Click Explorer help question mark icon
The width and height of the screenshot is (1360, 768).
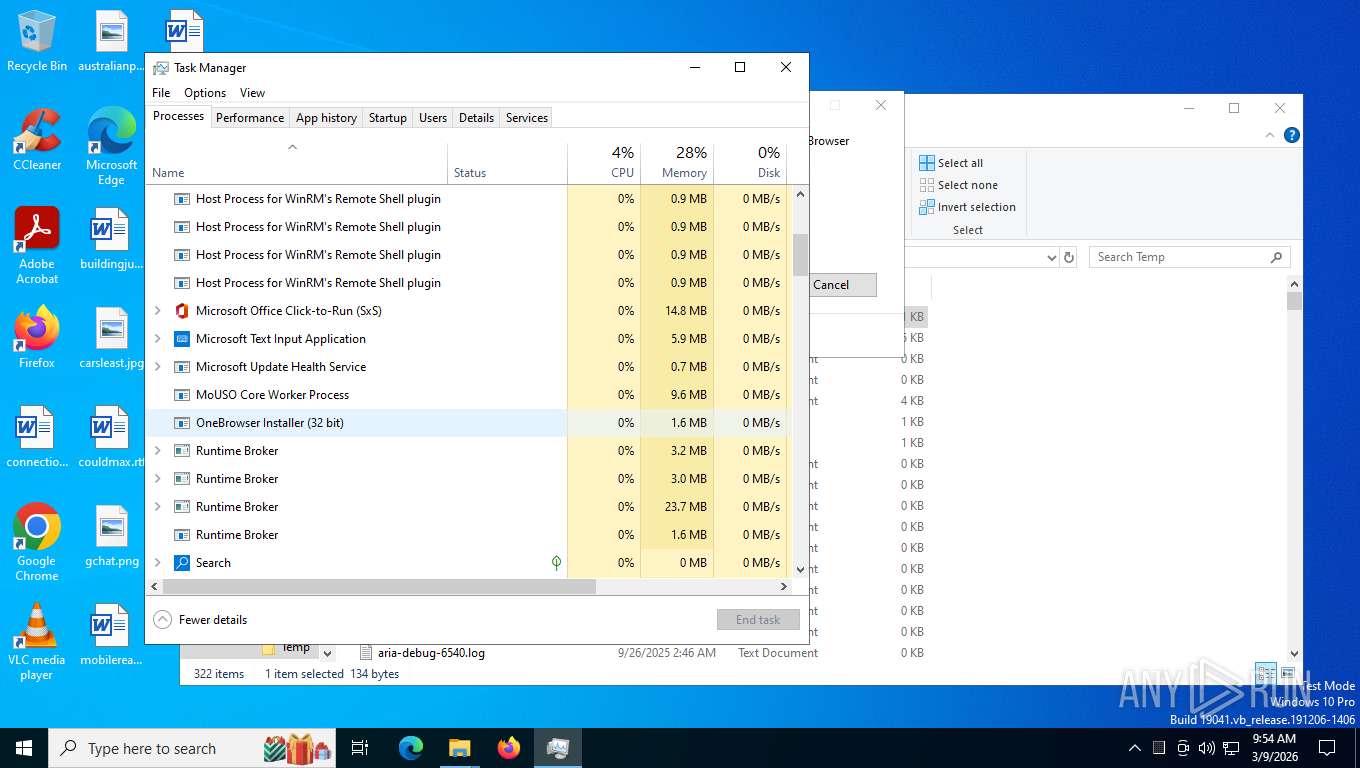coord(1292,135)
